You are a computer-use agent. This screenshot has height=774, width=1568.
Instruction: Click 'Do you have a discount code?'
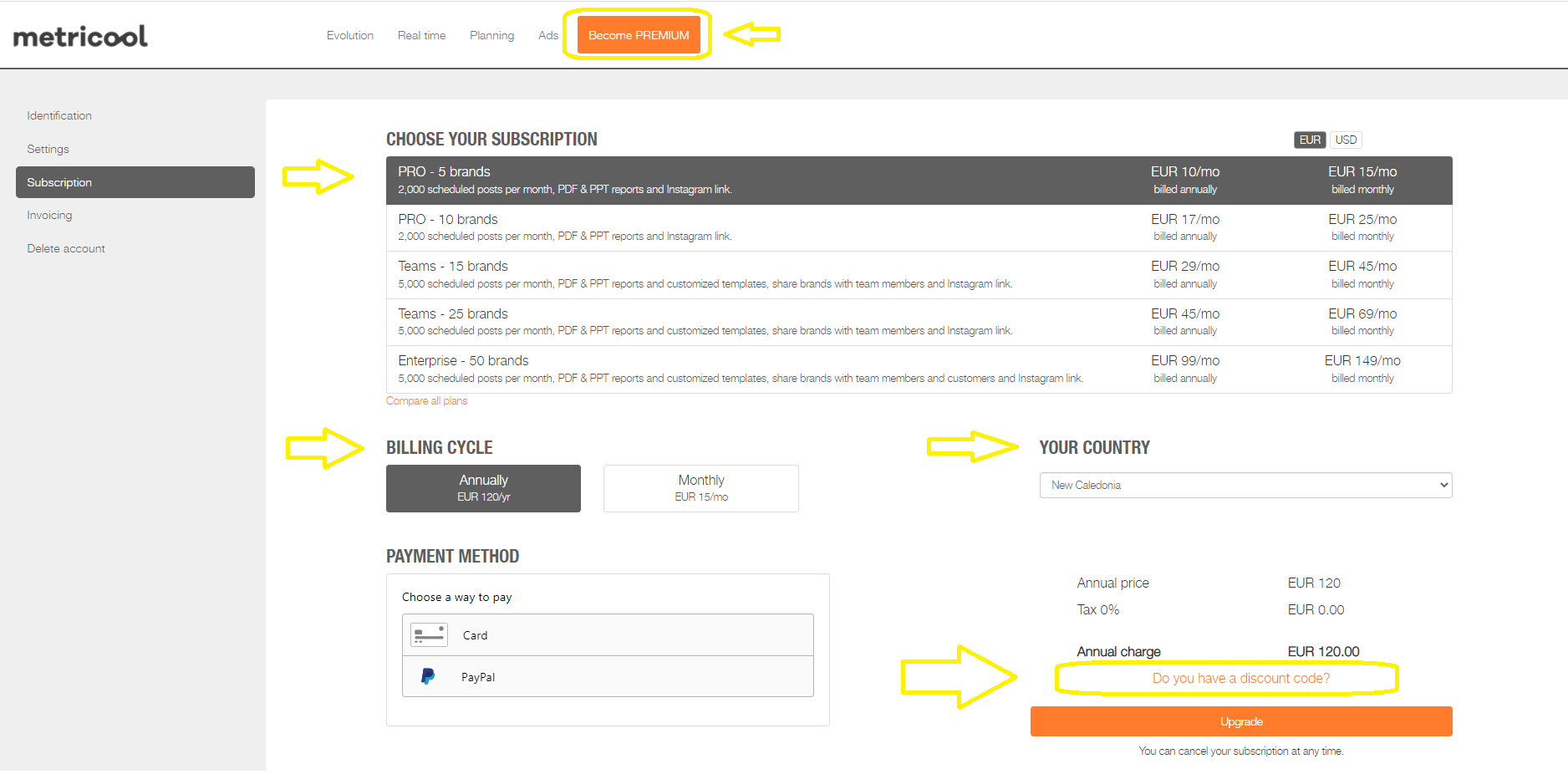1240,678
